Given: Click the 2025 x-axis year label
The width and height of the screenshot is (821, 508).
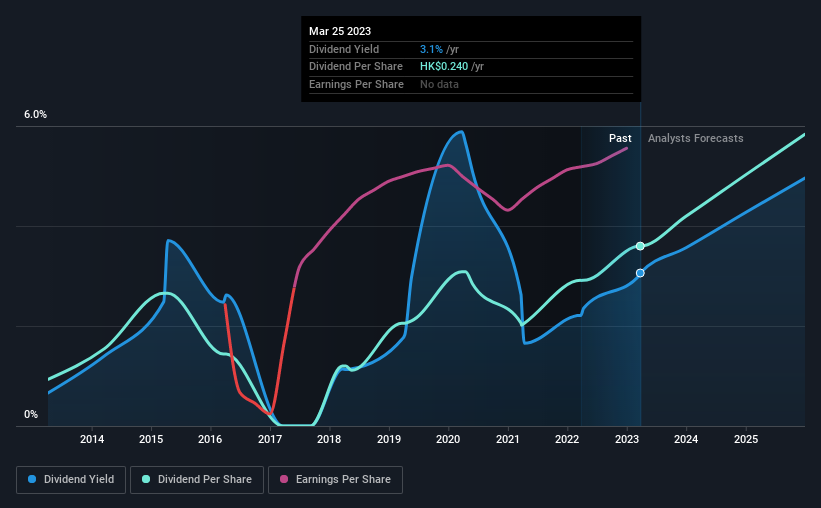Looking at the screenshot, I should [746, 439].
